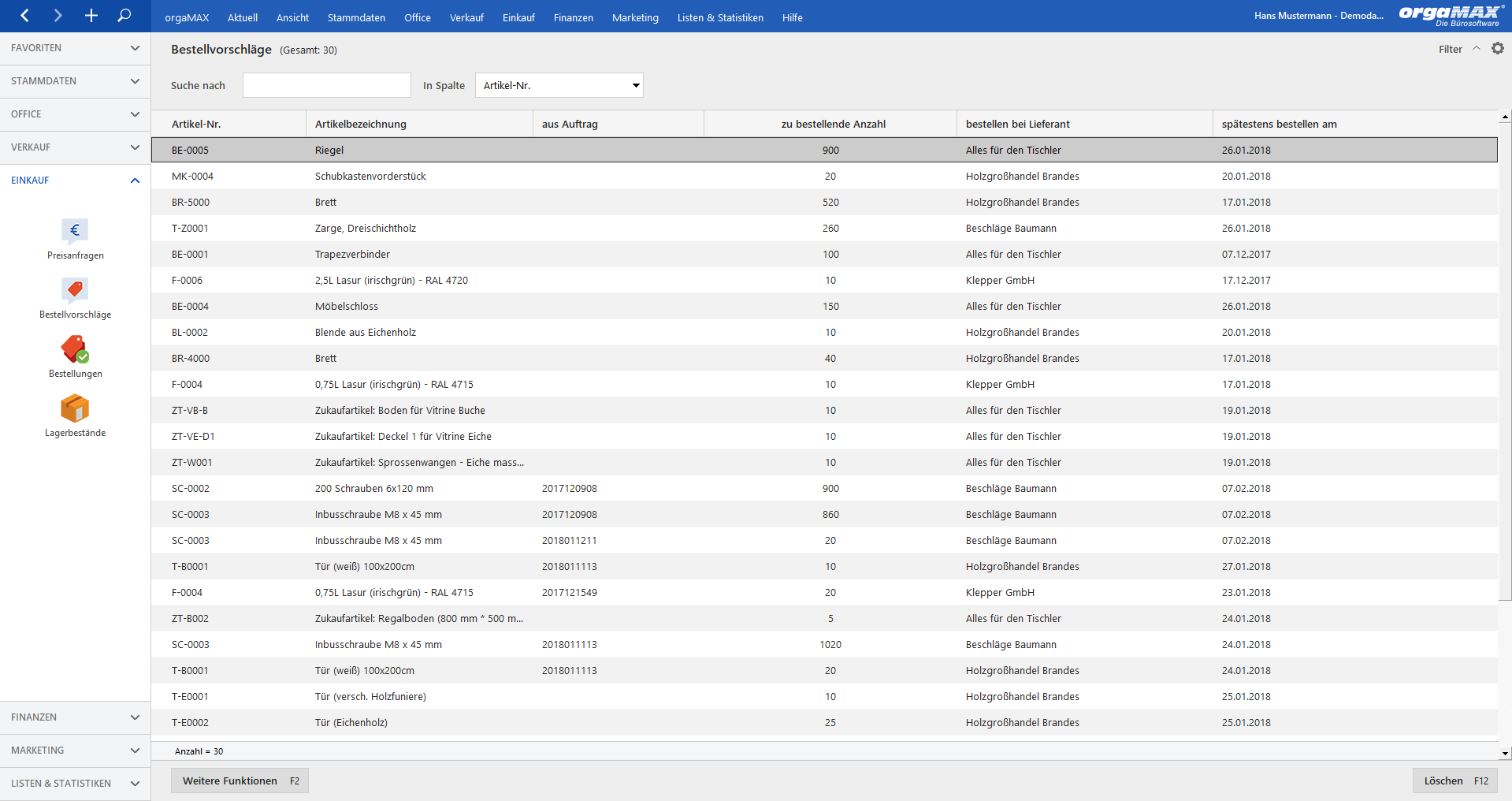Collapse the EINKAUF sidebar section
The image size is (1512, 801).
[75, 181]
